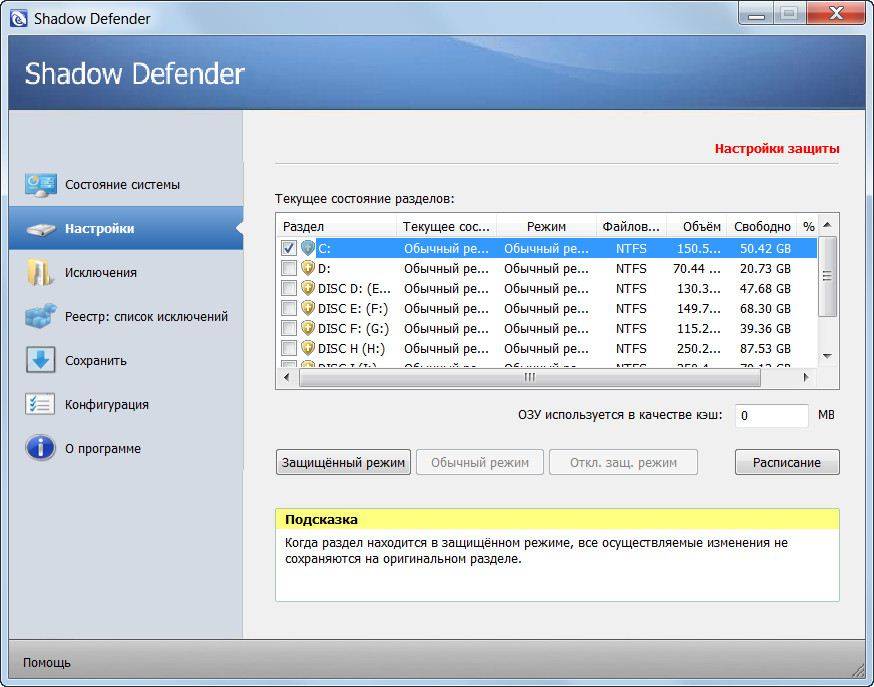Click the vertical scrollbar down arrow

pyautogui.click(x=827, y=357)
